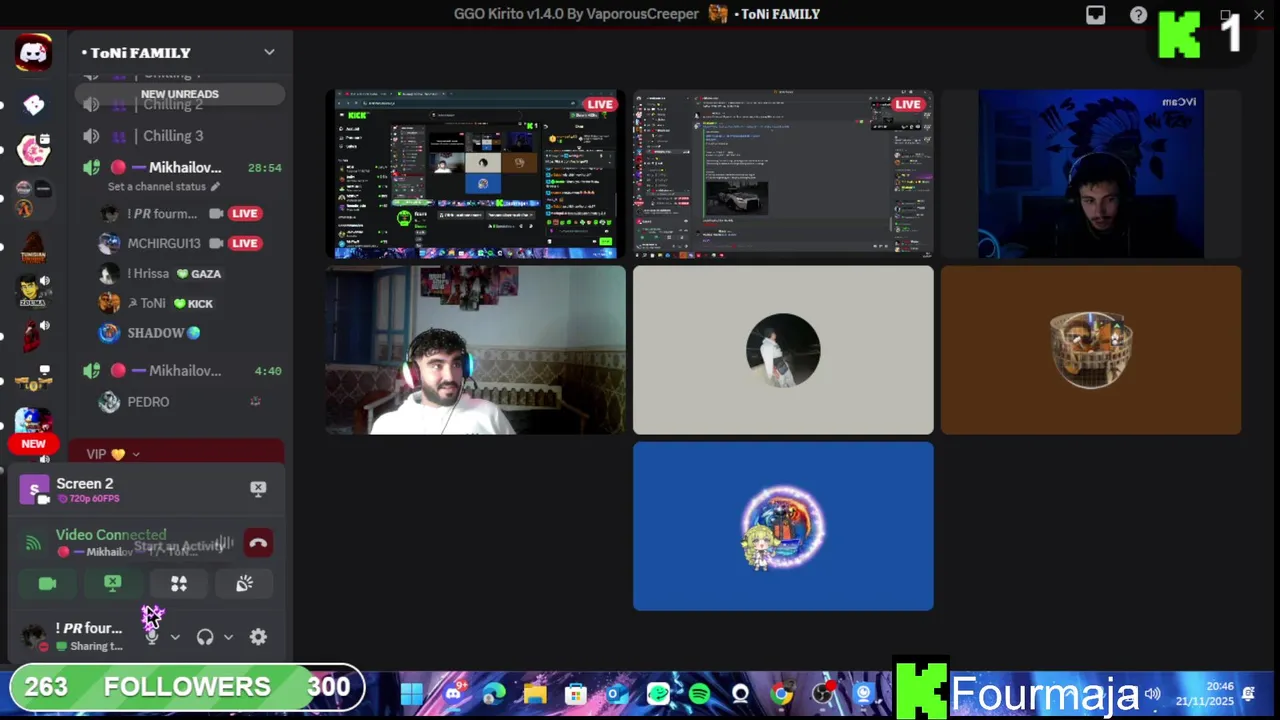Click Set a channel status link
Image resolution: width=1280 pixels, height=720 pixels.
point(163,187)
